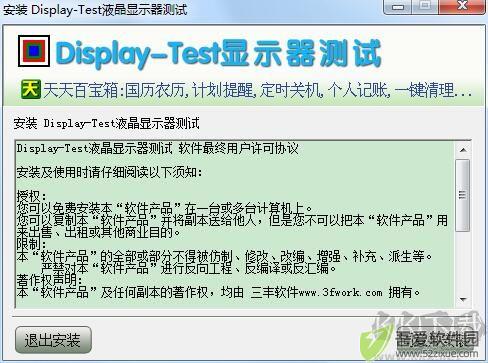Click the license text scrollbar thumb

[463, 195]
